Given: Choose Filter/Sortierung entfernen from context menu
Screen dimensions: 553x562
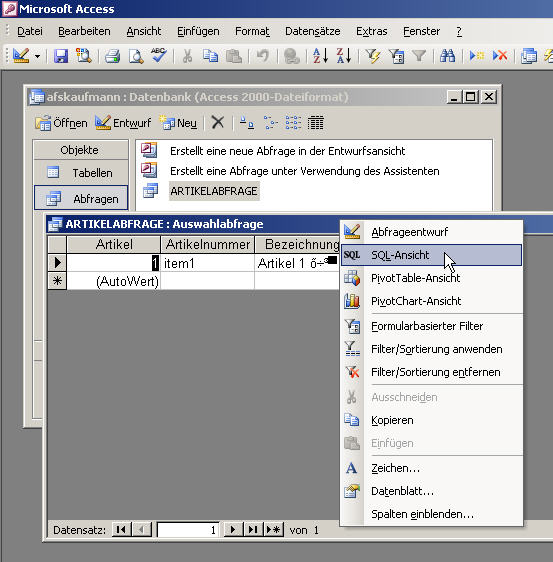Looking at the screenshot, I should click(x=432, y=372).
